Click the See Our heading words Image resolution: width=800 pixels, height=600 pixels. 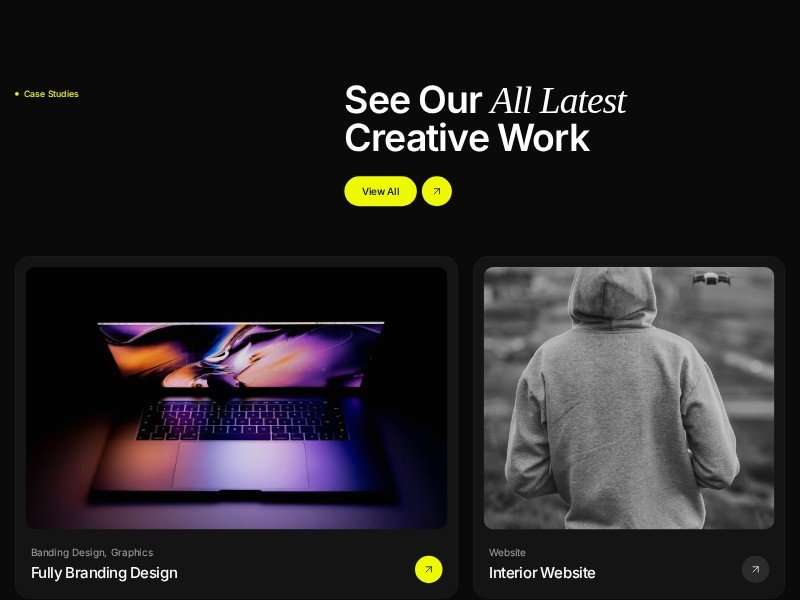click(413, 100)
